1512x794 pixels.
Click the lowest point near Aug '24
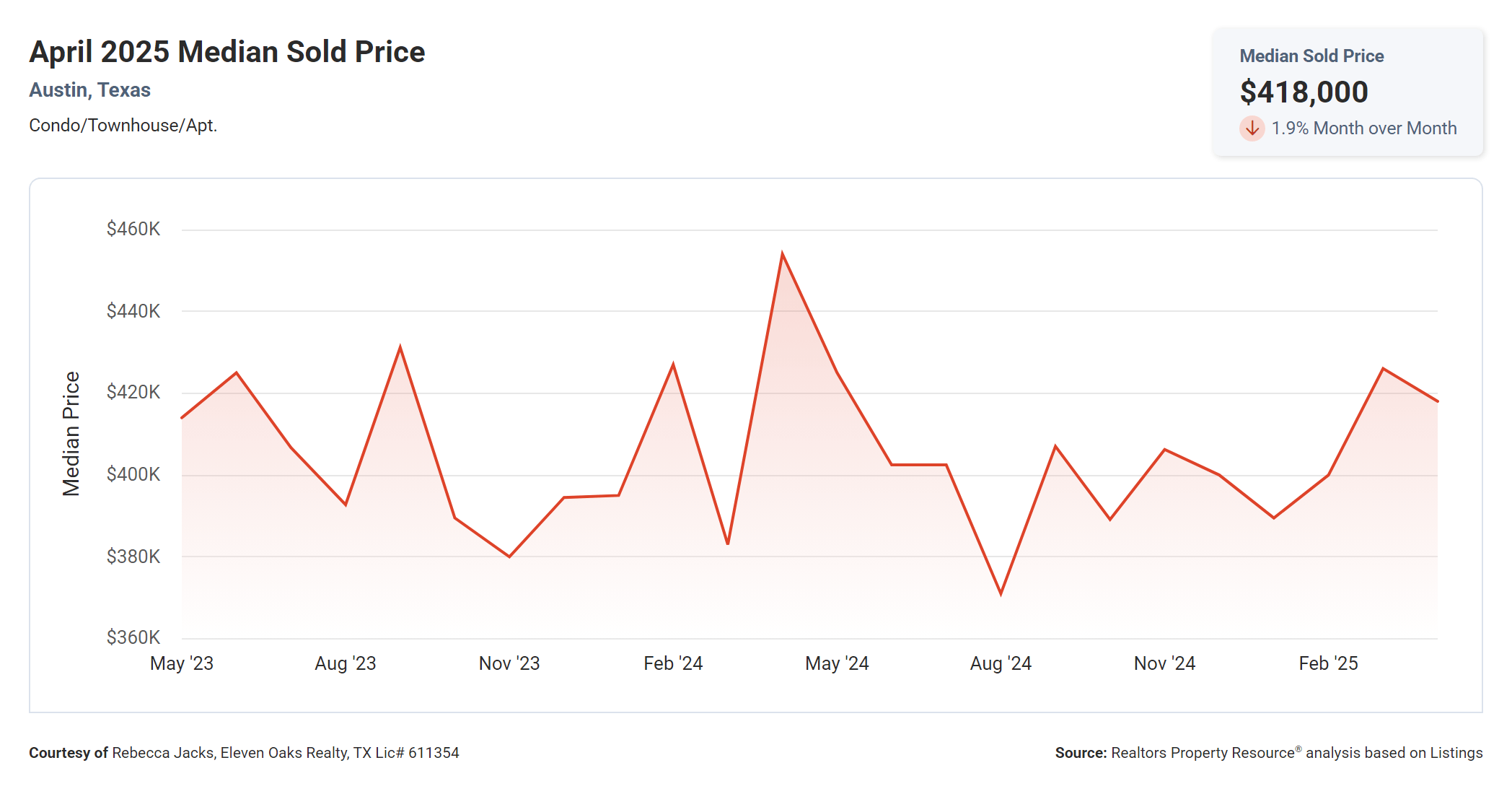point(1001,593)
